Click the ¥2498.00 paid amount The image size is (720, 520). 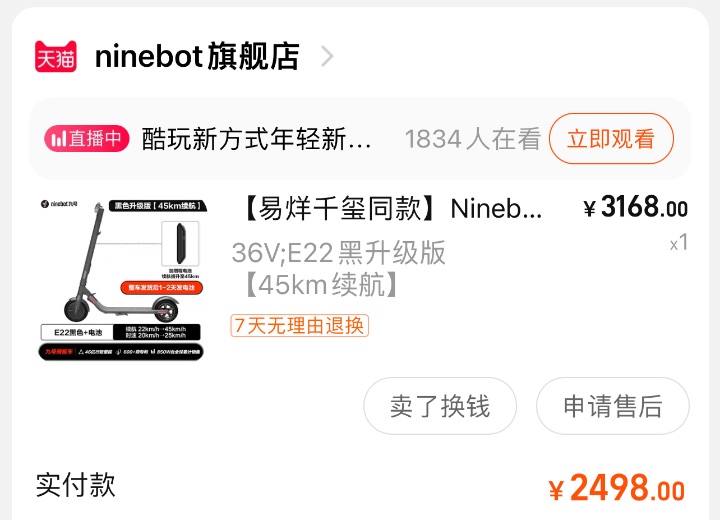coord(617,488)
